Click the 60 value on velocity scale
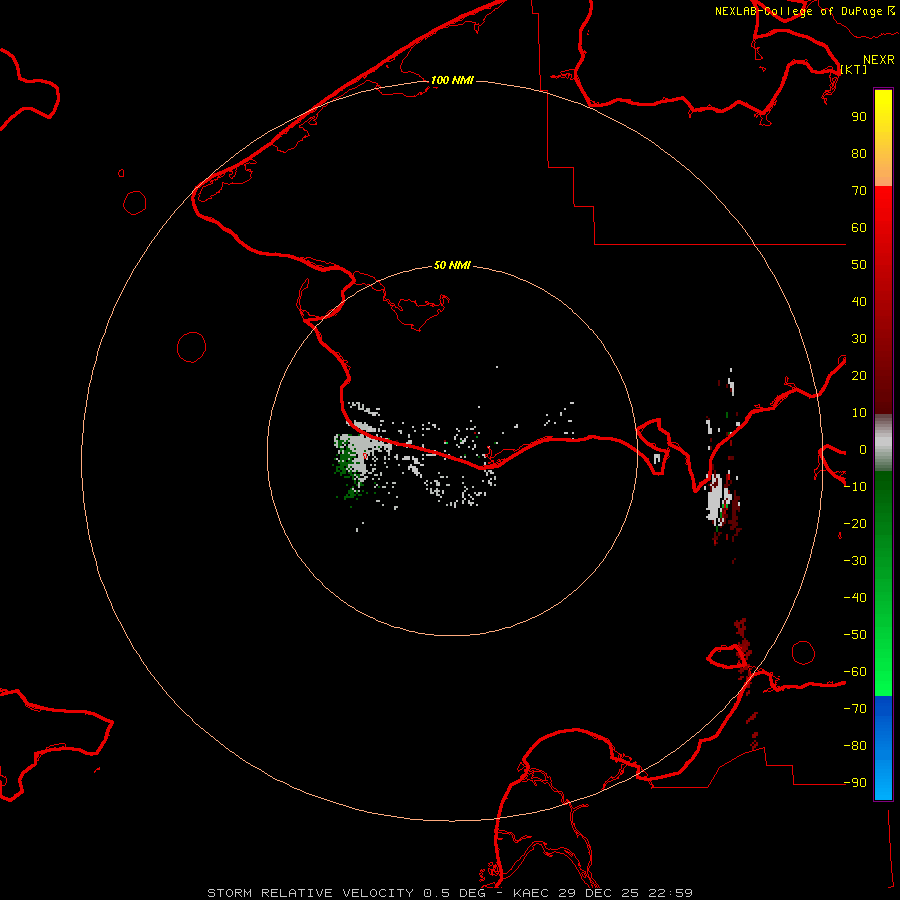This screenshot has height=900, width=900. (x=859, y=228)
